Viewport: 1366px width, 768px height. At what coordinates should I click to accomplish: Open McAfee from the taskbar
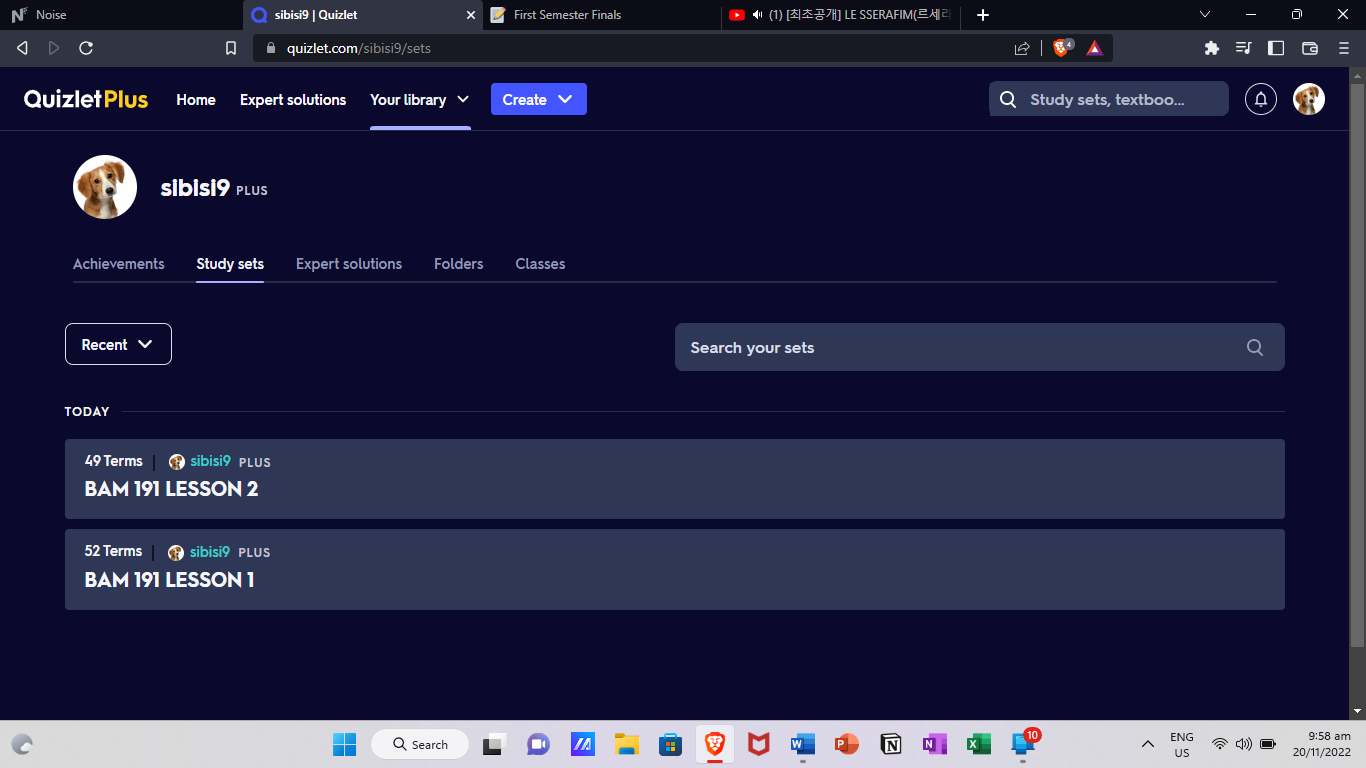click(759, 744)
